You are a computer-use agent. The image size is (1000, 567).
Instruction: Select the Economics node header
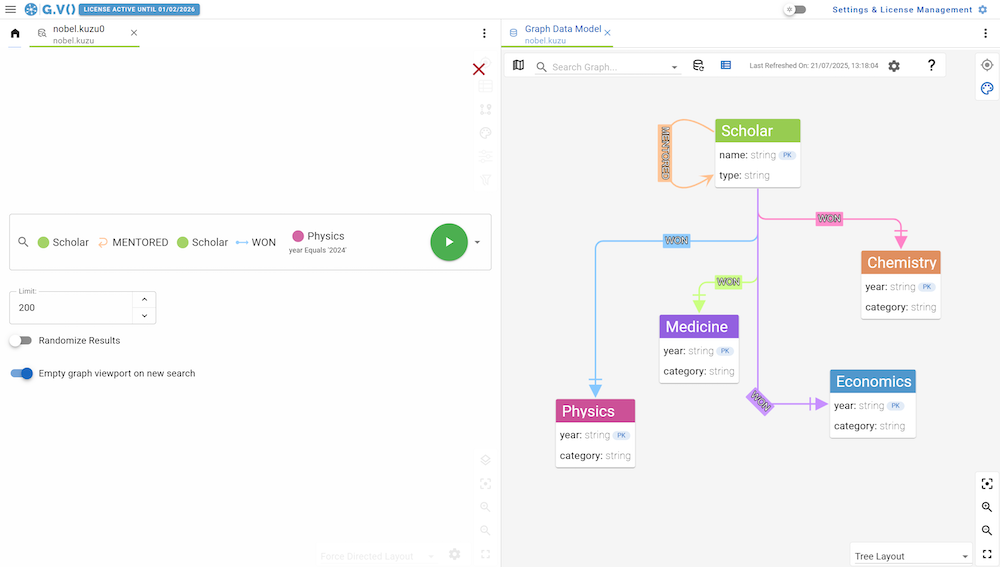873,381
